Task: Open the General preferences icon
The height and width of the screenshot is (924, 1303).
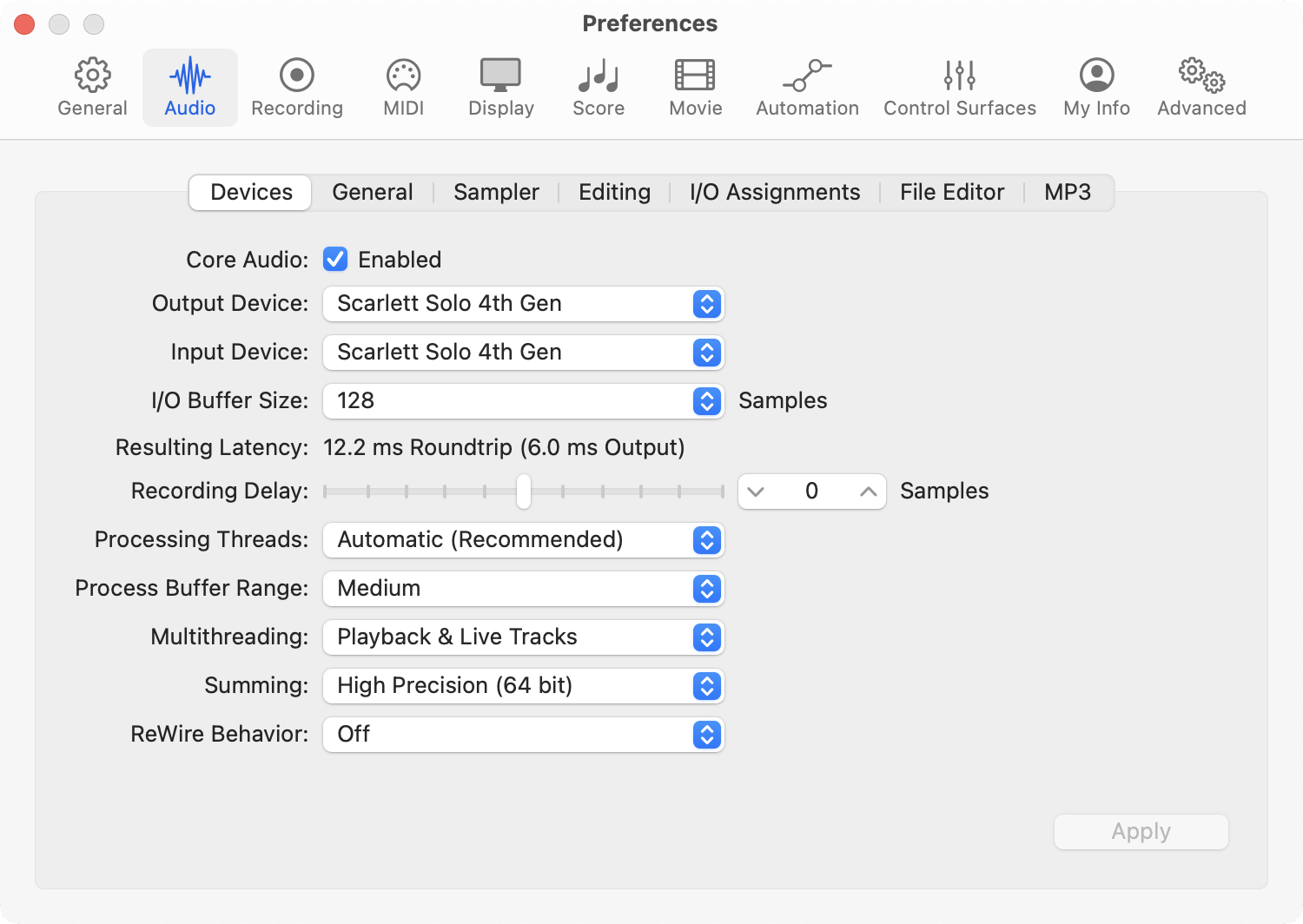Action: (92, 86)
